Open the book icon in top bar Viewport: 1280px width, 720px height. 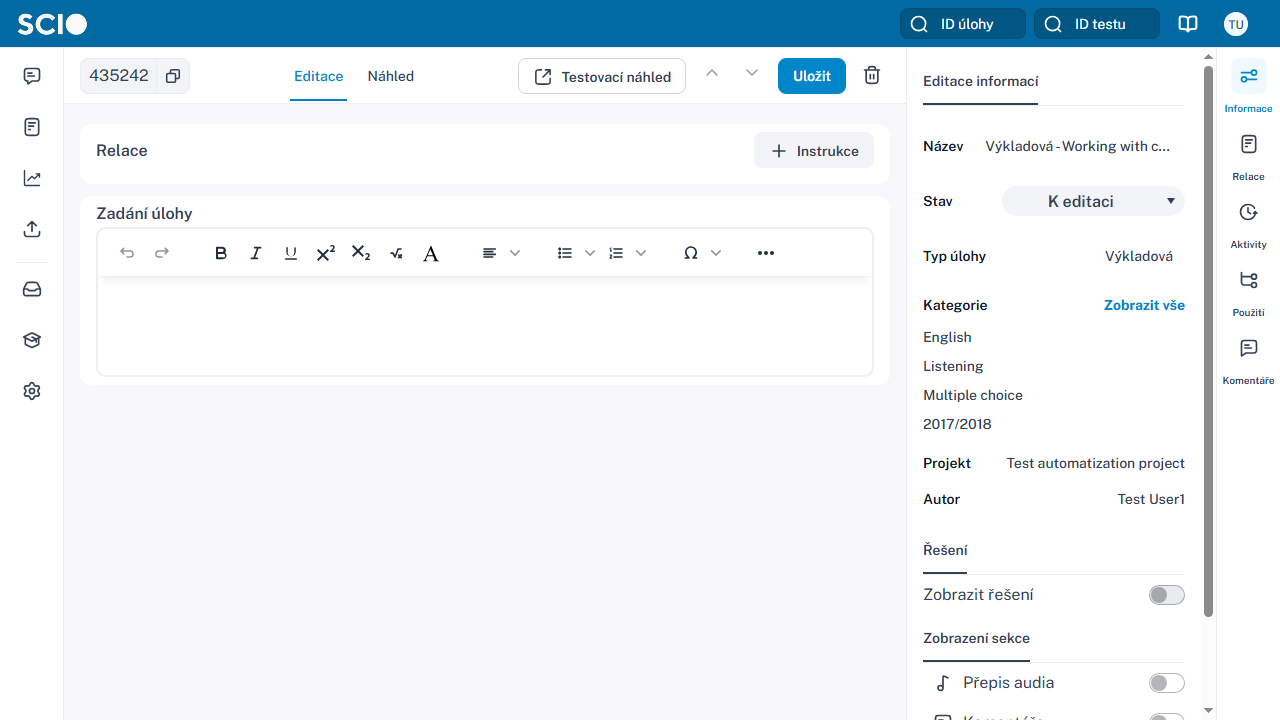click(1188, 24)
